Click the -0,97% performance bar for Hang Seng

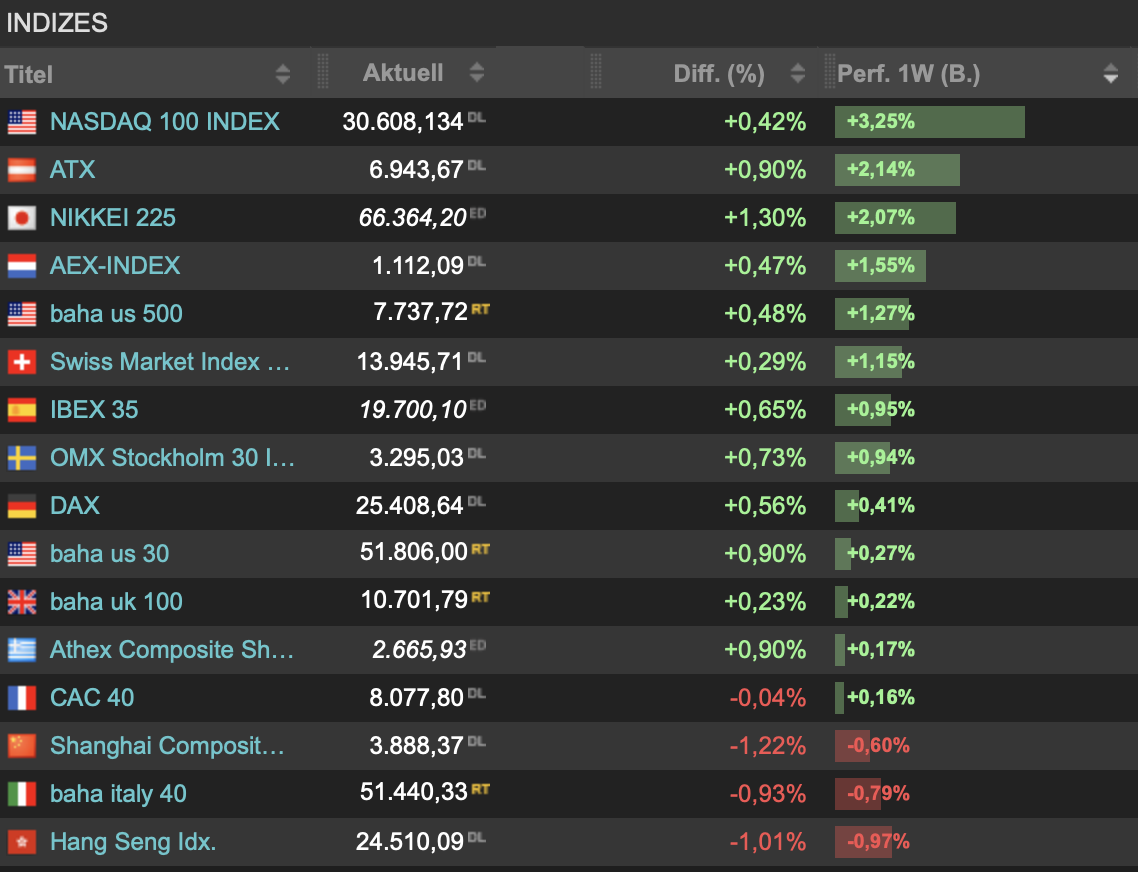coord(864,842)
